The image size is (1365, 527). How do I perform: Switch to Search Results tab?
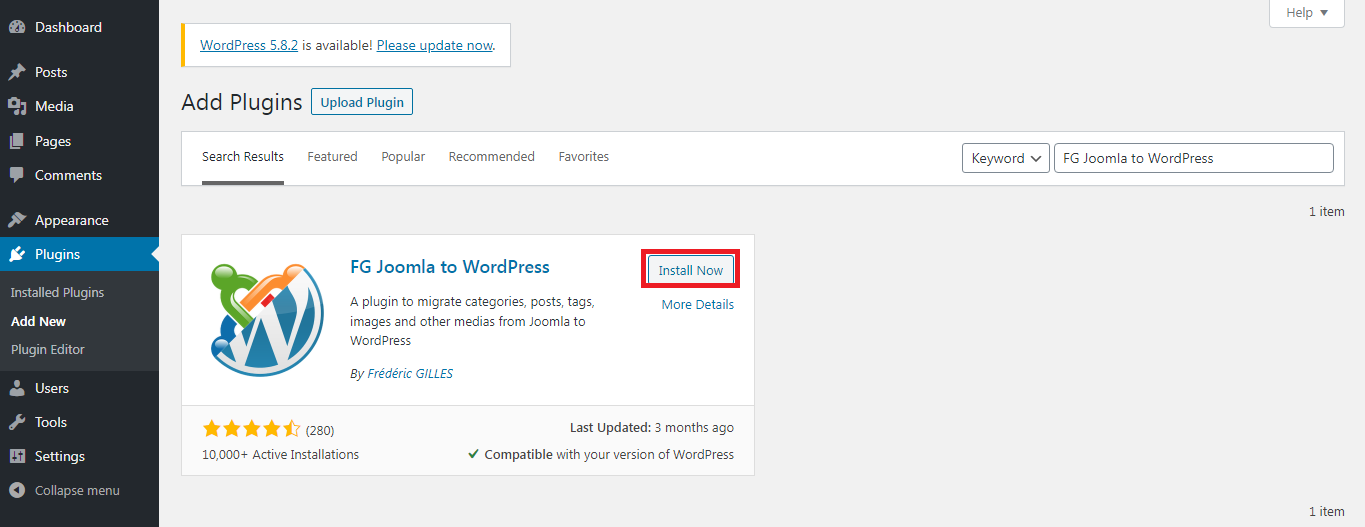point(243,157)
